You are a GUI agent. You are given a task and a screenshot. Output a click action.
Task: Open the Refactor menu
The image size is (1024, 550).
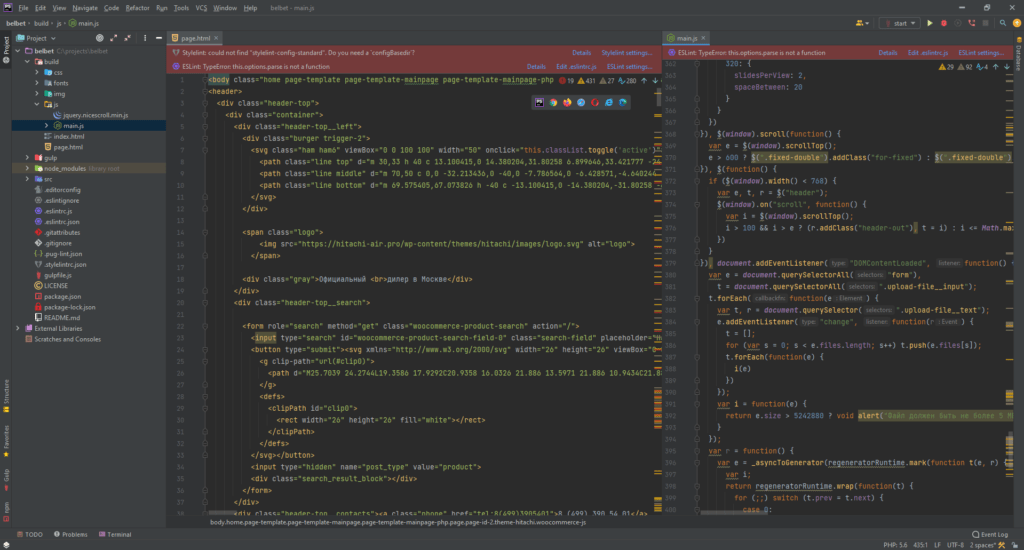coord(137,7)
